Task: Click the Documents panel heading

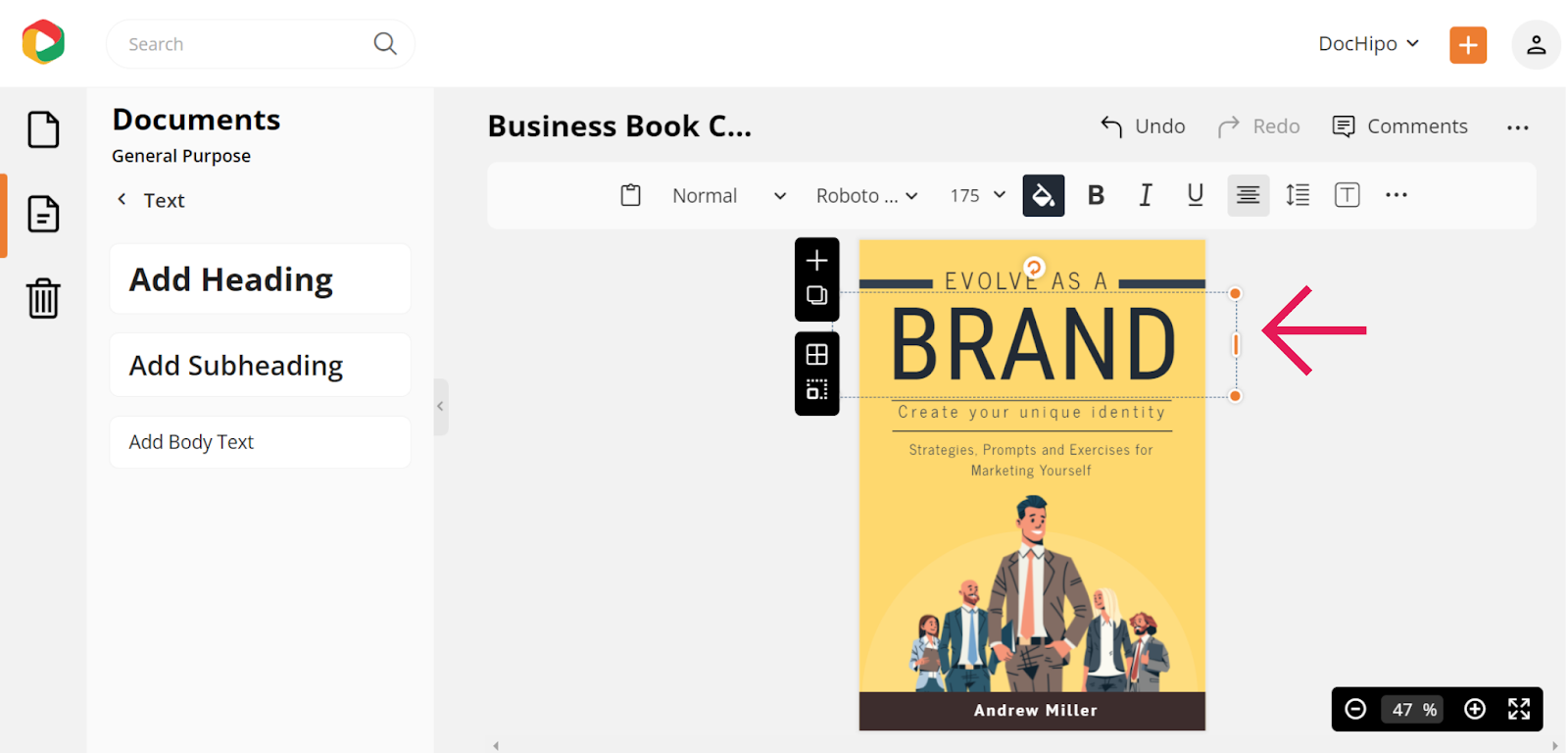Action: (x=196, y=120)
